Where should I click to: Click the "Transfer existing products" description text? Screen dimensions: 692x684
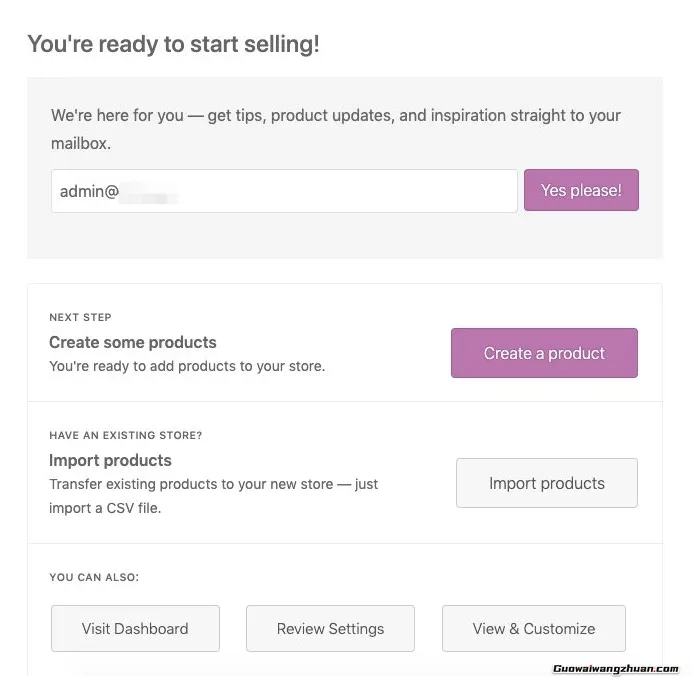click(x=213, y=484)
